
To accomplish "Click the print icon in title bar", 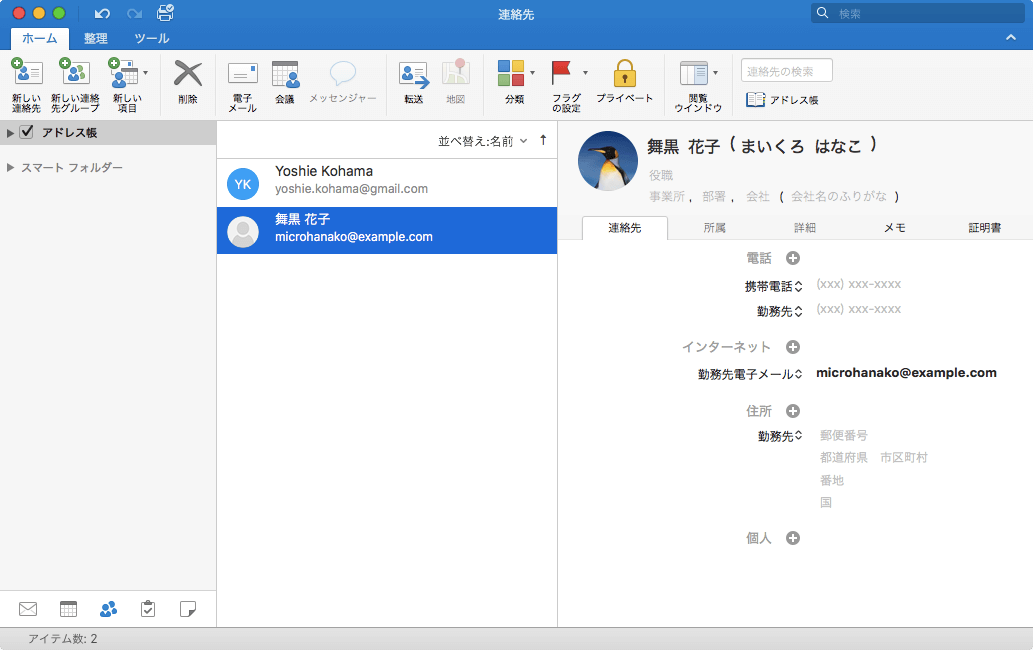I will (165, 13).
